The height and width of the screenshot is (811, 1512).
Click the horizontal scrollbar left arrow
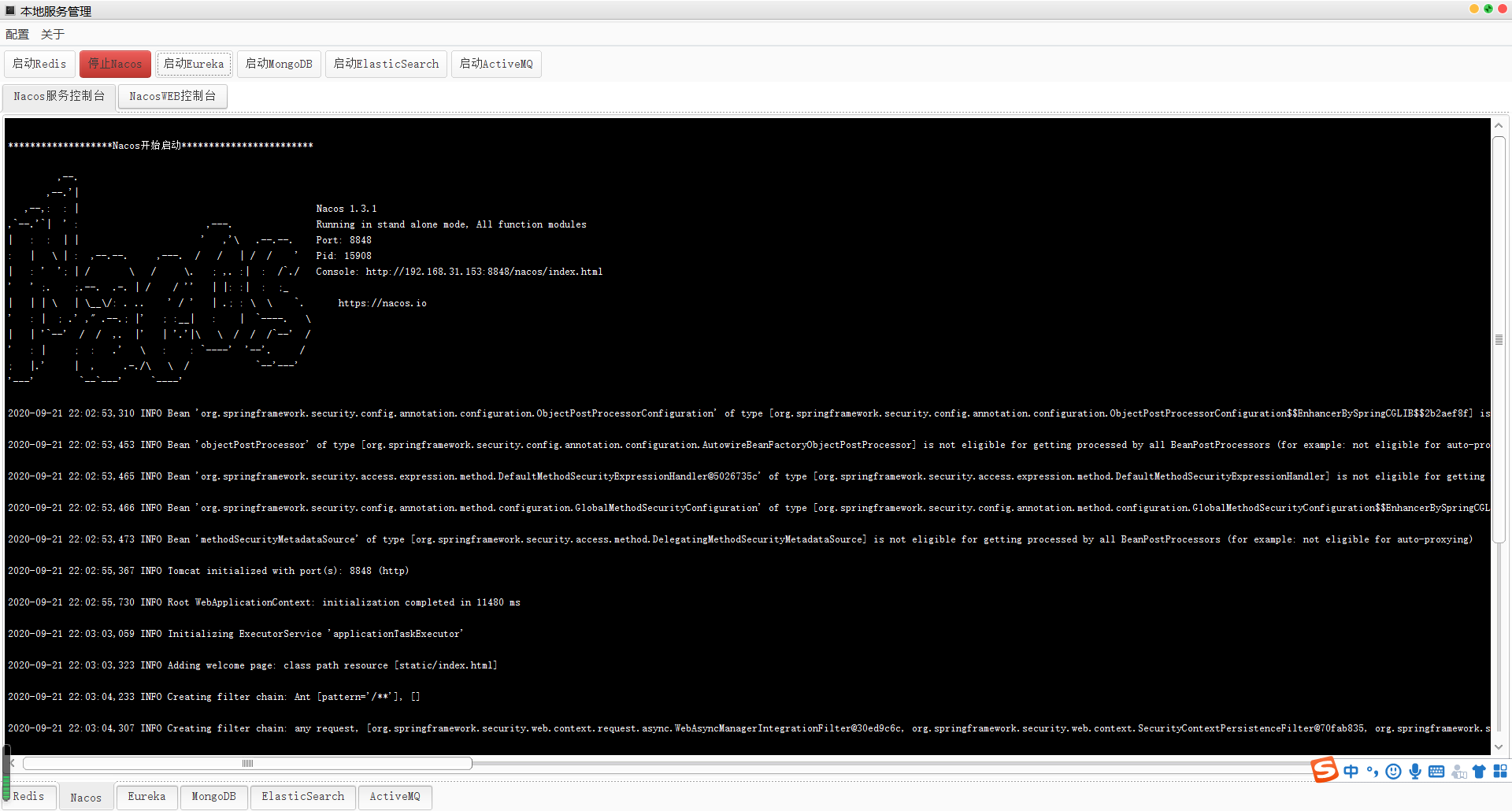tap(13, 763)
